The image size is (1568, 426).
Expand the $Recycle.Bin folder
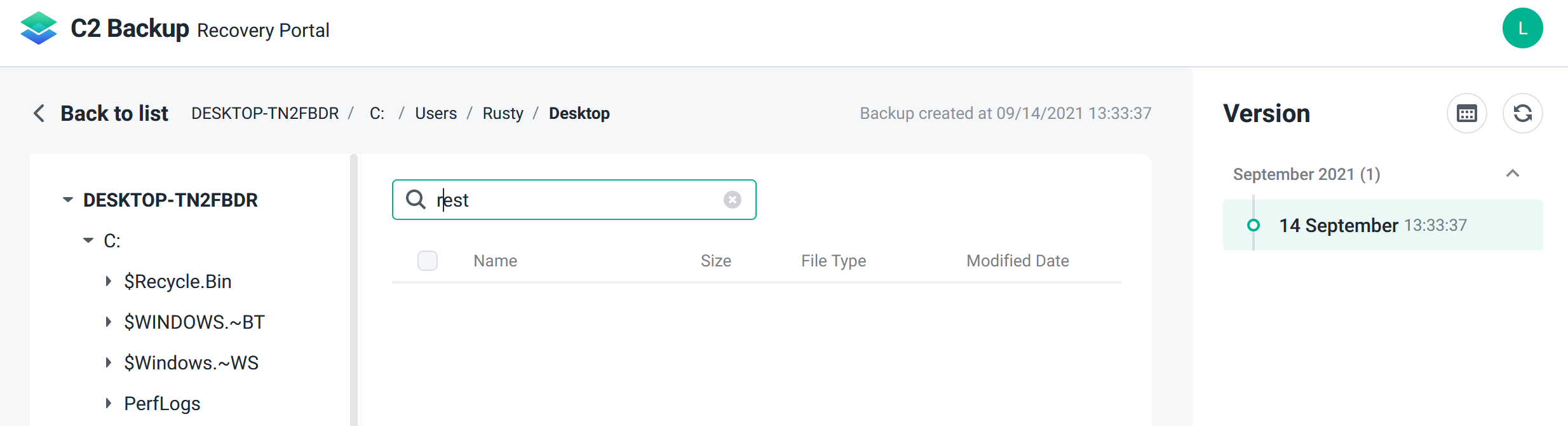point(109,281)
